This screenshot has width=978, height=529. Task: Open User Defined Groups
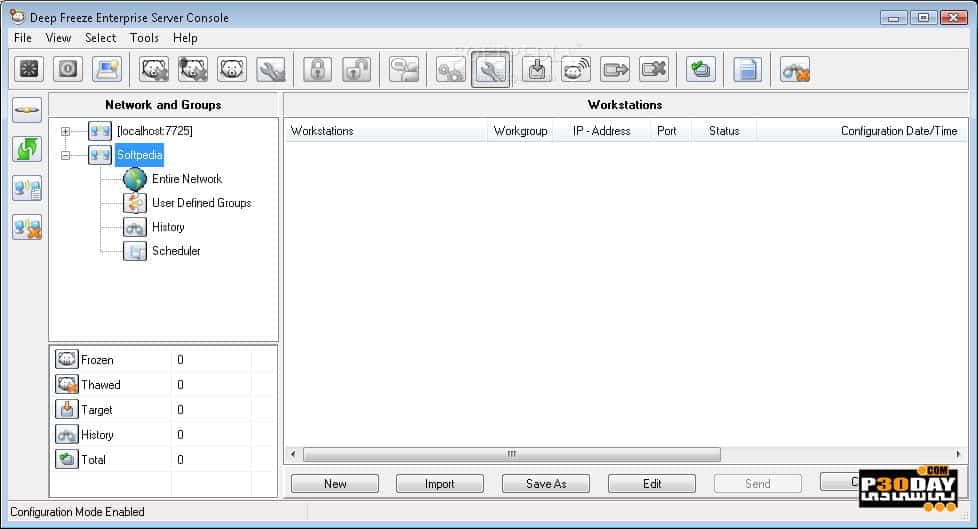201,203
